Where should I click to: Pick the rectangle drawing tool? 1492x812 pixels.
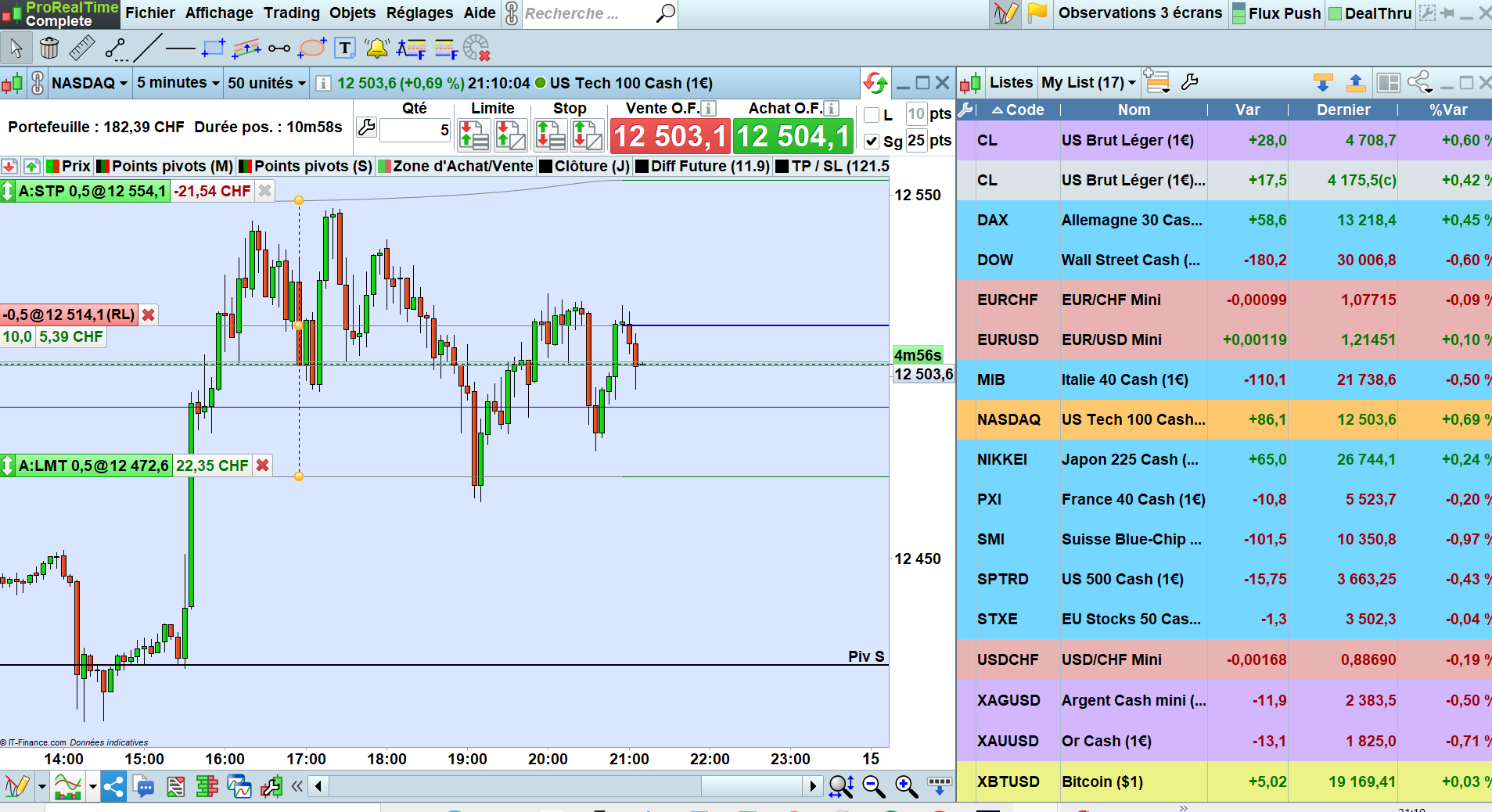click(x=213, y=49)
